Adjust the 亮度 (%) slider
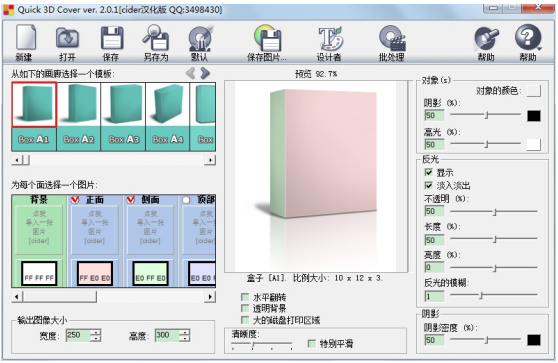 [x=494, y=268]
